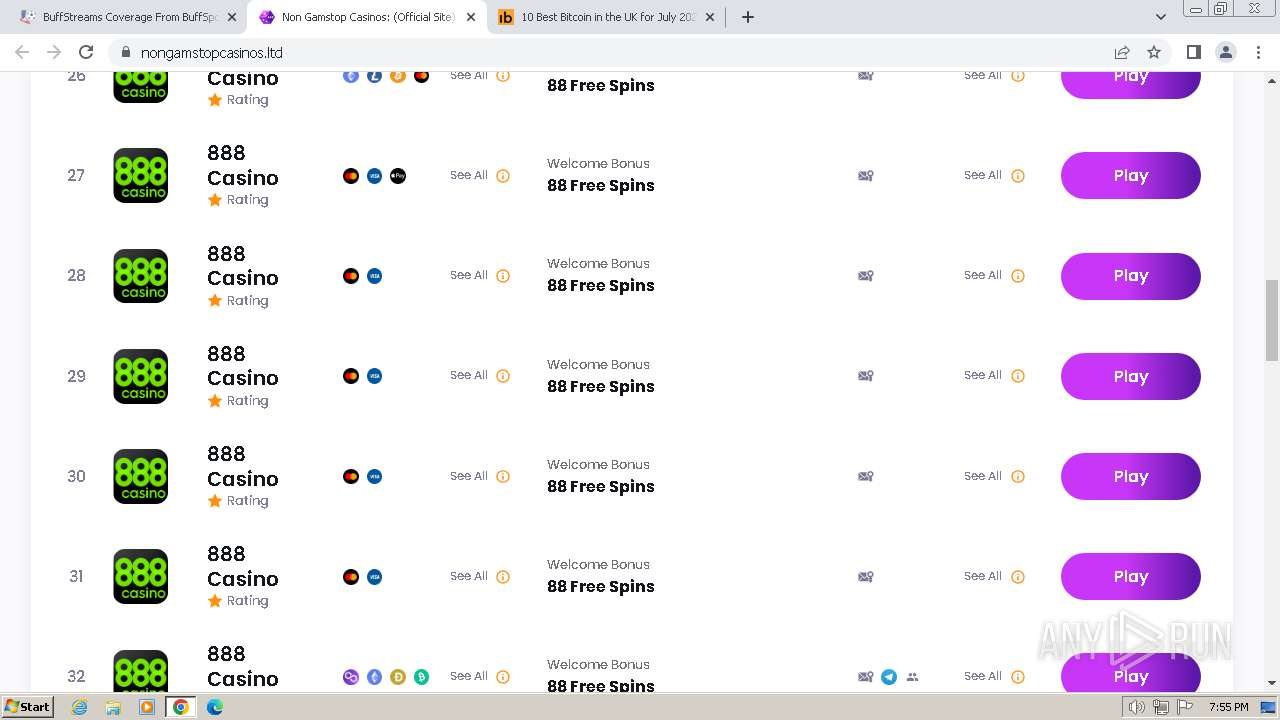1280x720 pixels.
Task: Click support See All link in row 30
Action: point(983,476)
